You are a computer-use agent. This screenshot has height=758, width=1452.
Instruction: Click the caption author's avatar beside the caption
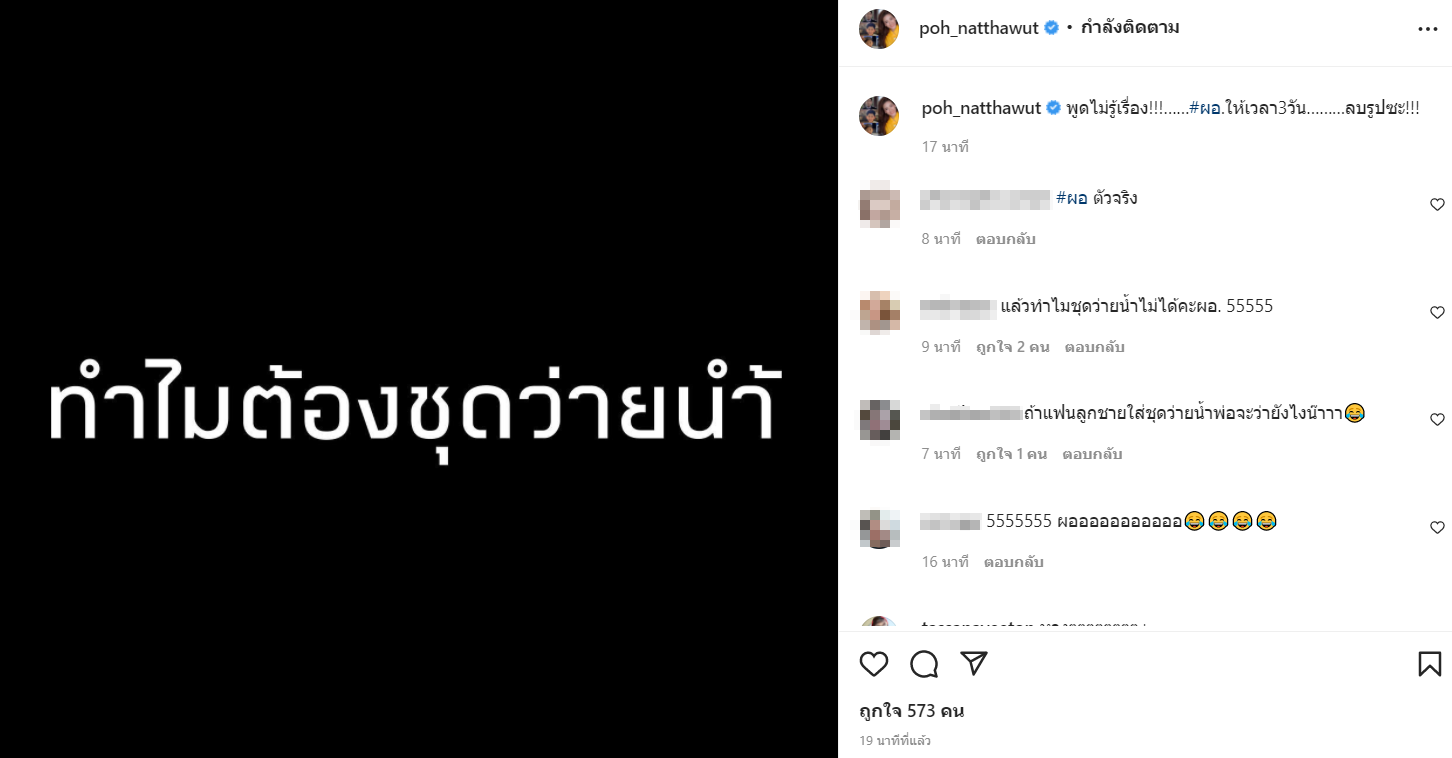[879, 116]
